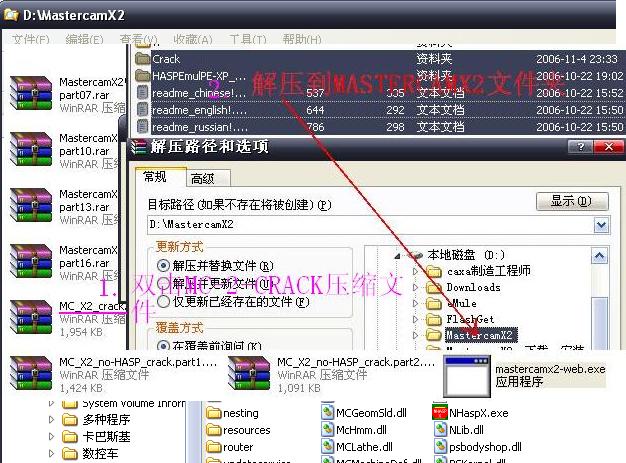The image size is (626, 463).
Task: Select MC_X2_no-HASP_crack.part1 archive icon
Action: tap(31, 373)
